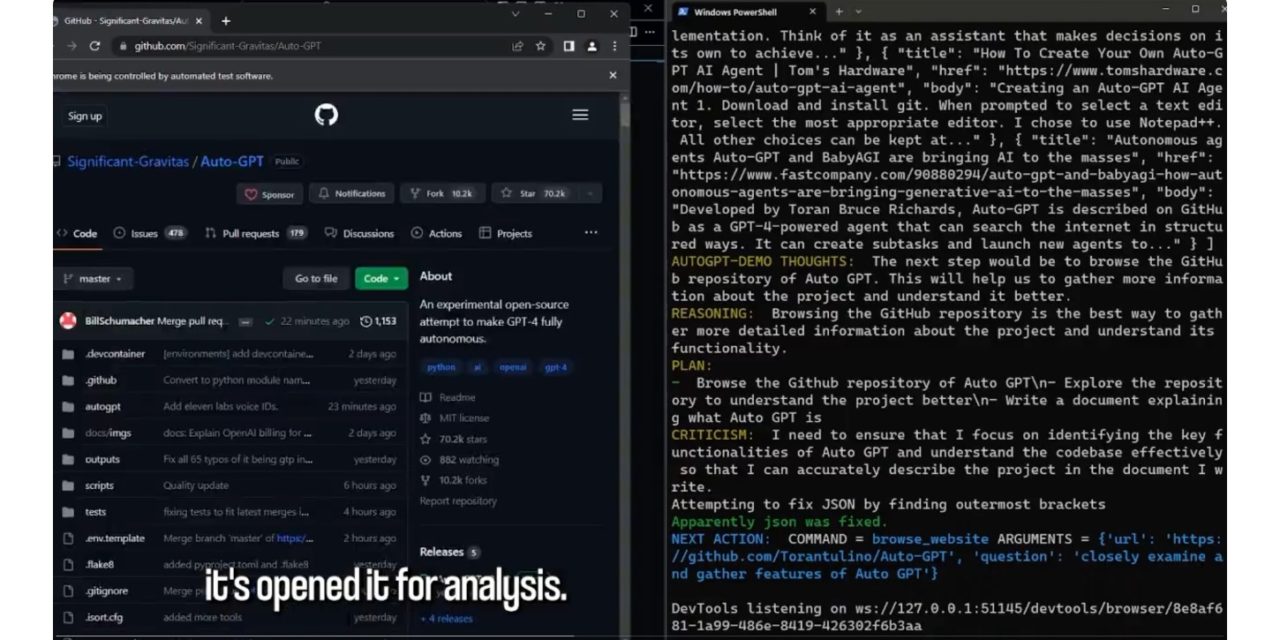The image size is (1280, 640).
Task: Open Chrome profile avatar icon
Action: [x=592, y=46]
